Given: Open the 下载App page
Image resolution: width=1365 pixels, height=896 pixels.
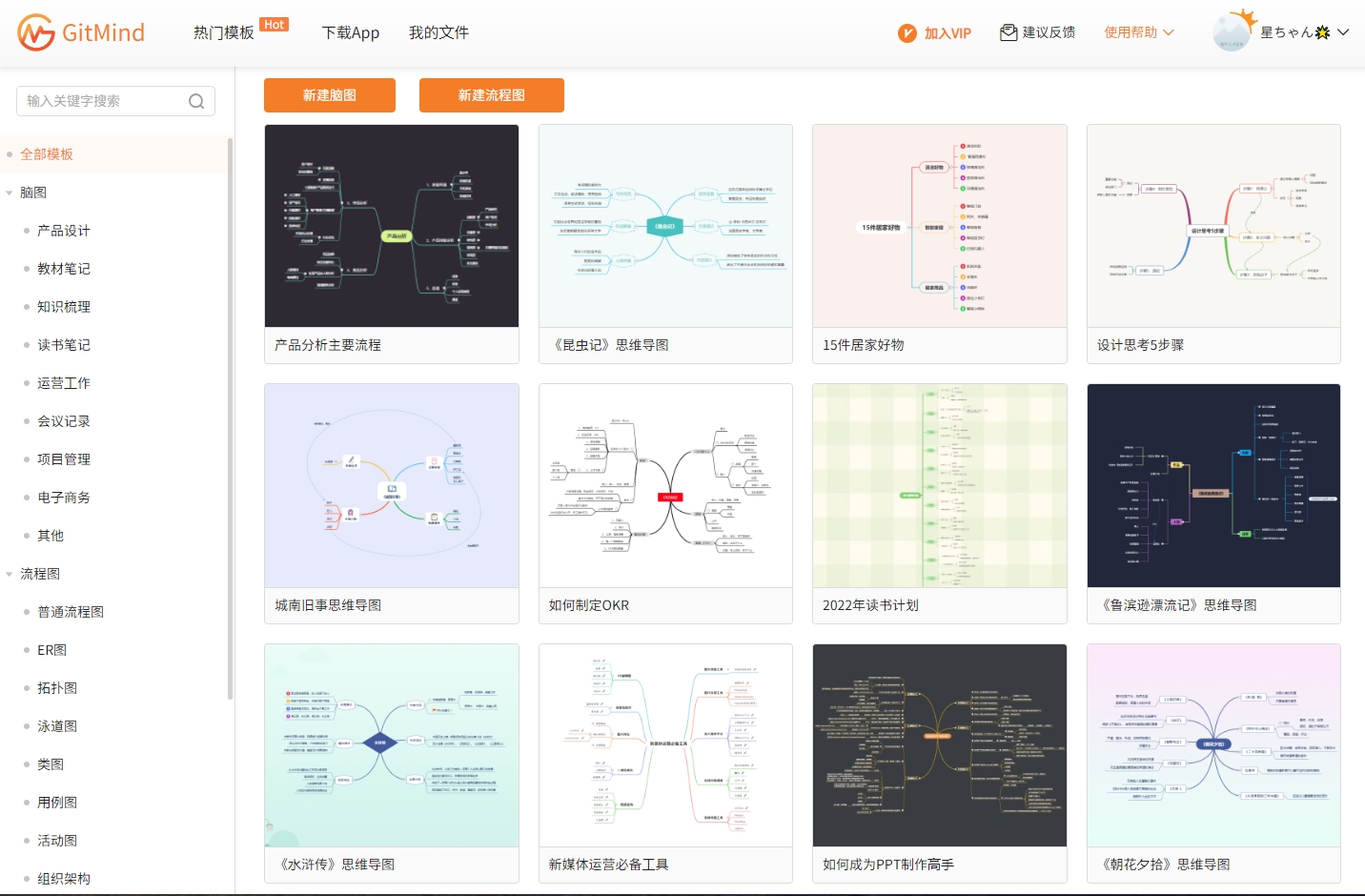Looking at the screenshot, I should [350, 31].
